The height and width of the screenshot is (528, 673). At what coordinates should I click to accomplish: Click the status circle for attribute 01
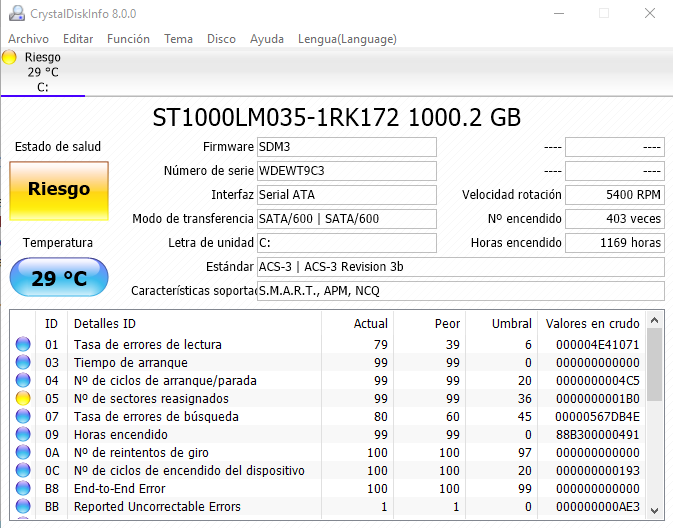pyautogui.click(x=23, y=344)
